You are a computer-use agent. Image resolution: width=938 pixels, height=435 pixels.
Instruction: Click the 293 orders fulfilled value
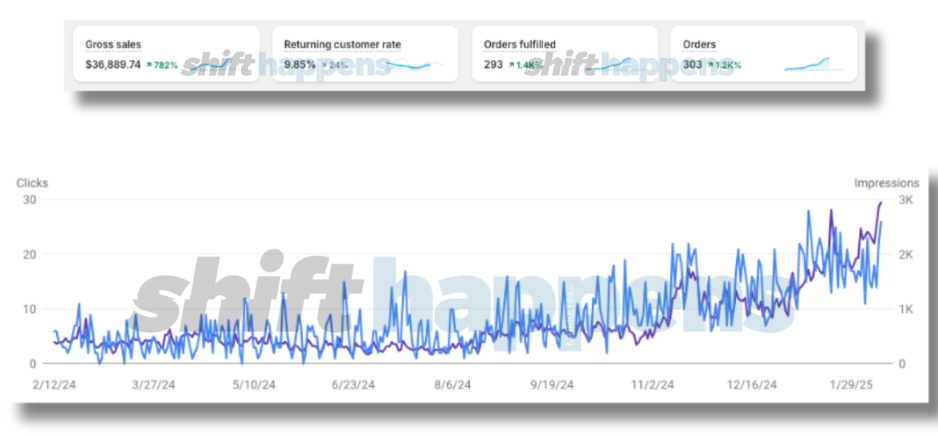click(493, 65)
